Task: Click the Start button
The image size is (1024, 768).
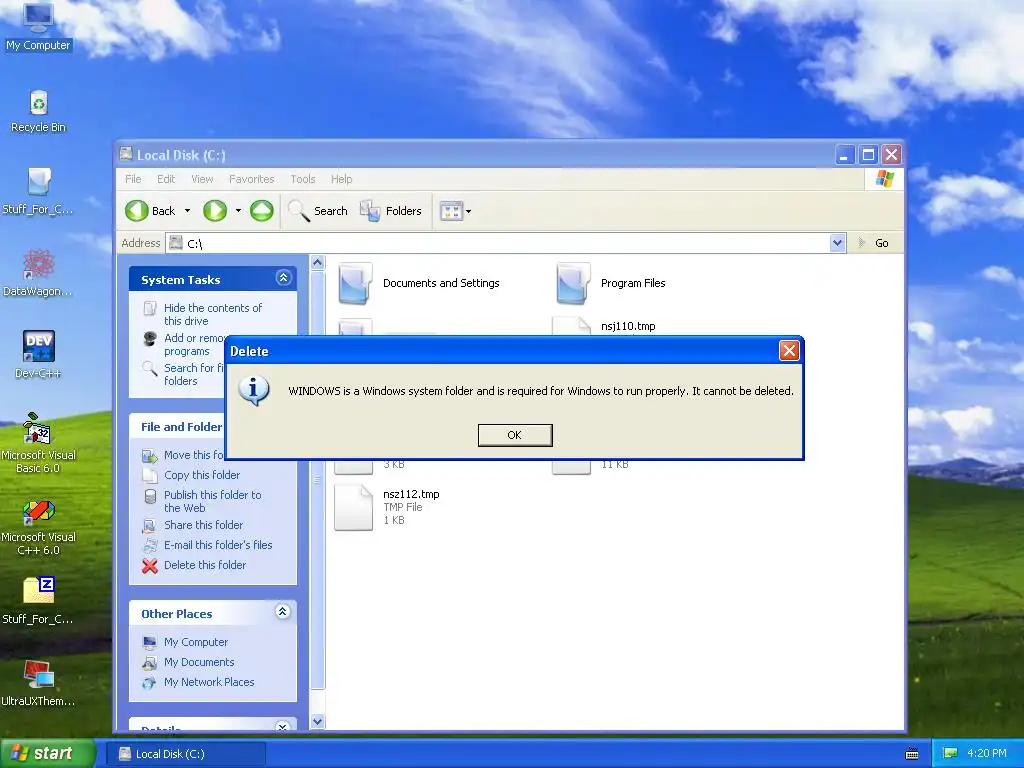Action: pos(47,753)
